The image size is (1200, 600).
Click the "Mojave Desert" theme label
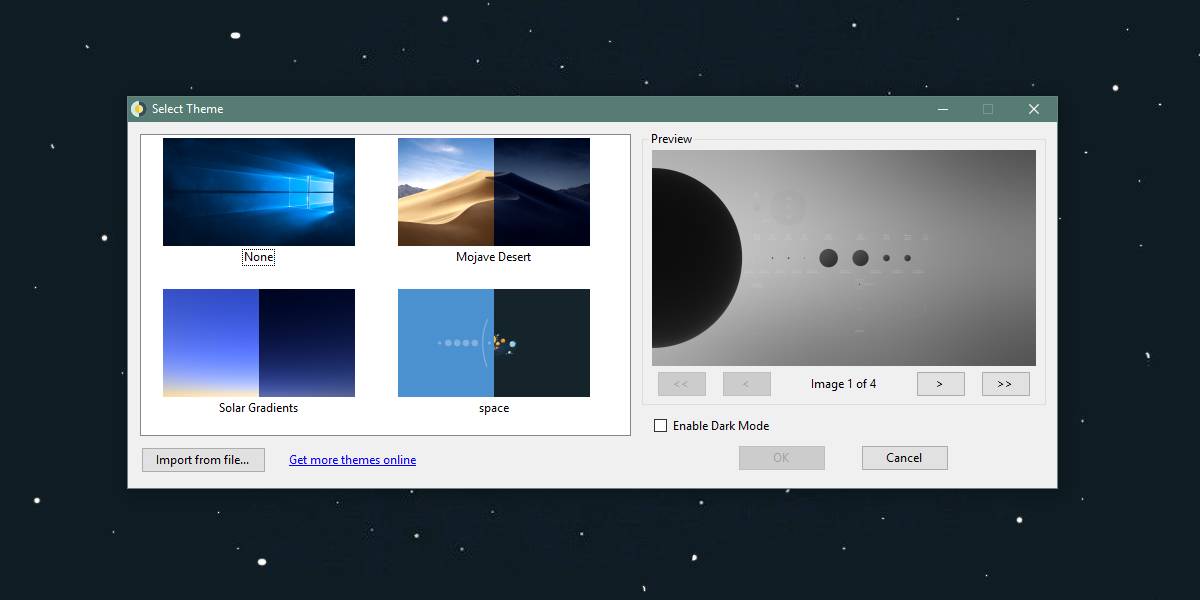494,257
